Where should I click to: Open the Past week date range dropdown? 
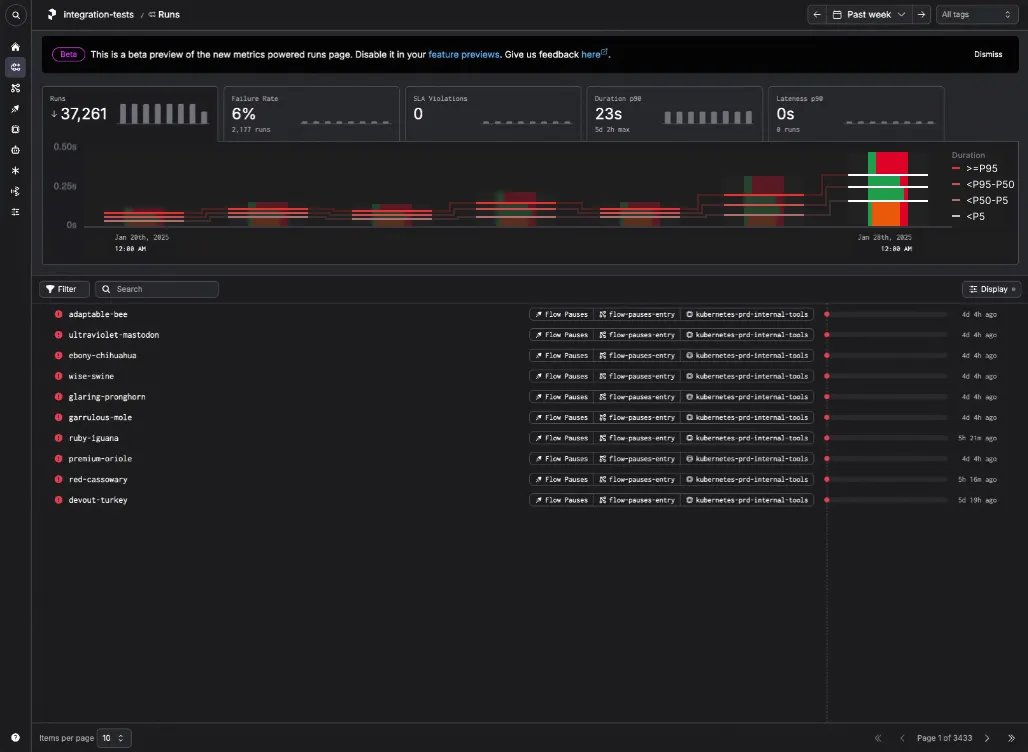[869, 14]
